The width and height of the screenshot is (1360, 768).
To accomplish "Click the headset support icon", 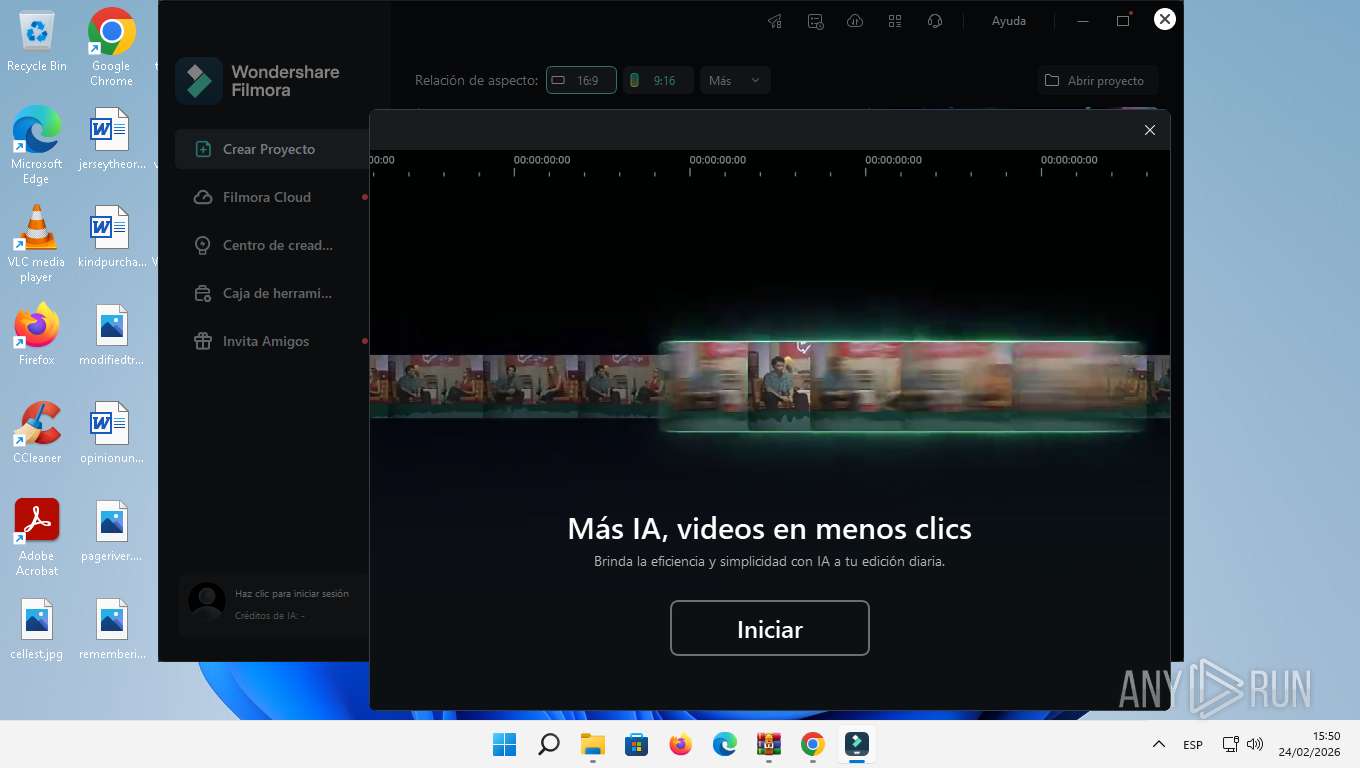I will point(935,21).
